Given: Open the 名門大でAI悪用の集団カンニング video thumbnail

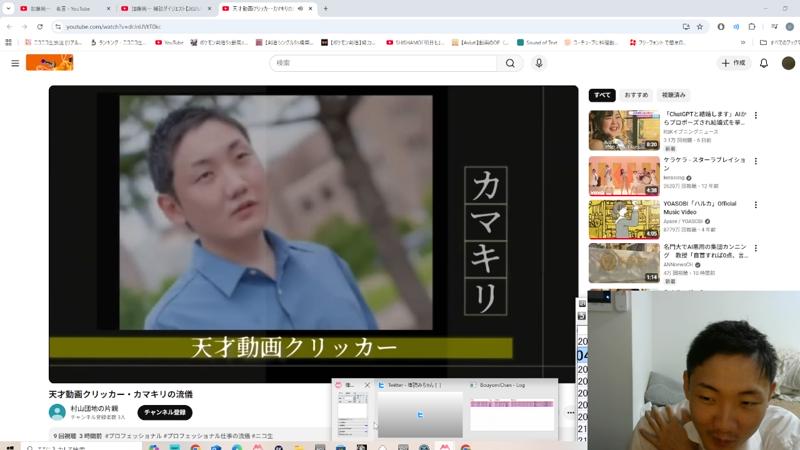Looking at the screenshot, I should pos(624,263).
